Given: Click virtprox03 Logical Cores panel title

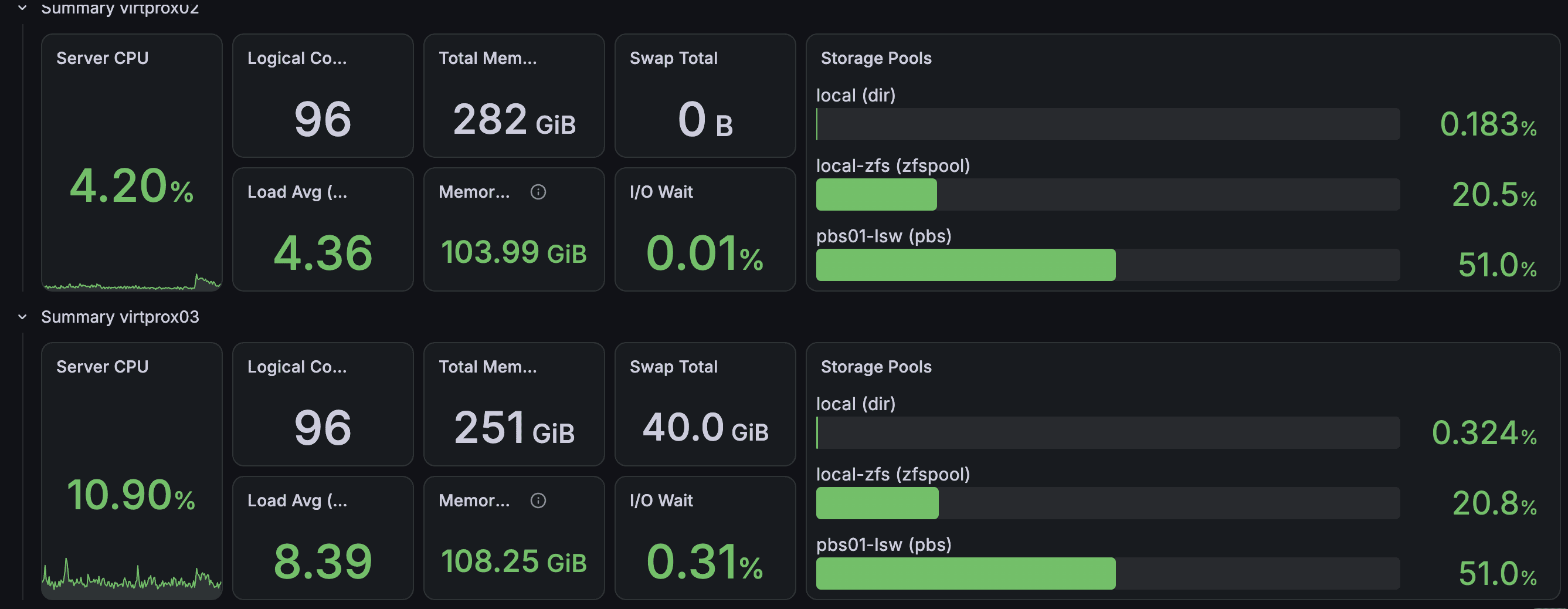Looking at the screenshot, I should 297,367.
